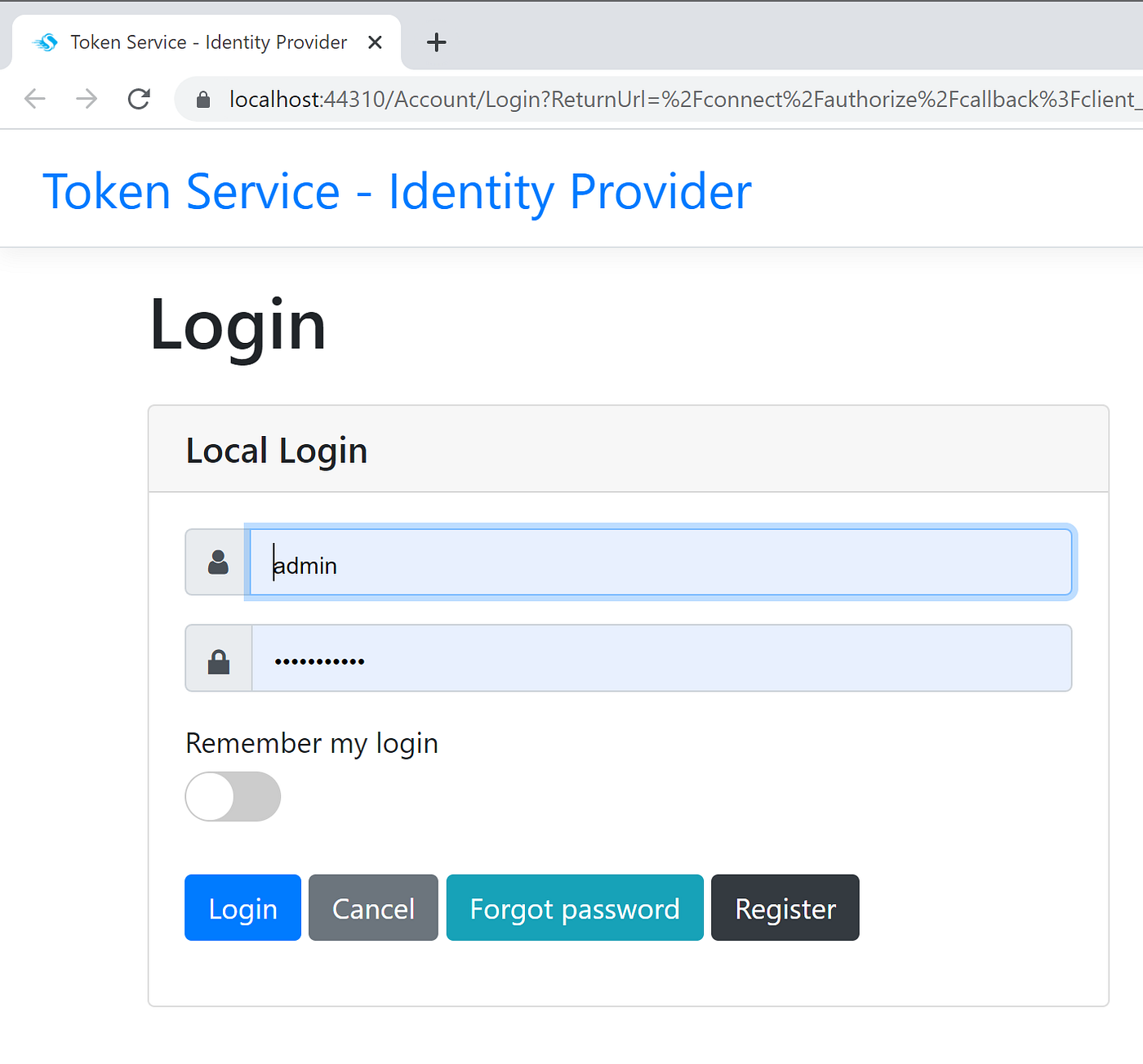The width and height of the screenshot is (1143, 1064).
Task: Click the grayed-out forward navigation arrow
Action: [x=86, y=98]
